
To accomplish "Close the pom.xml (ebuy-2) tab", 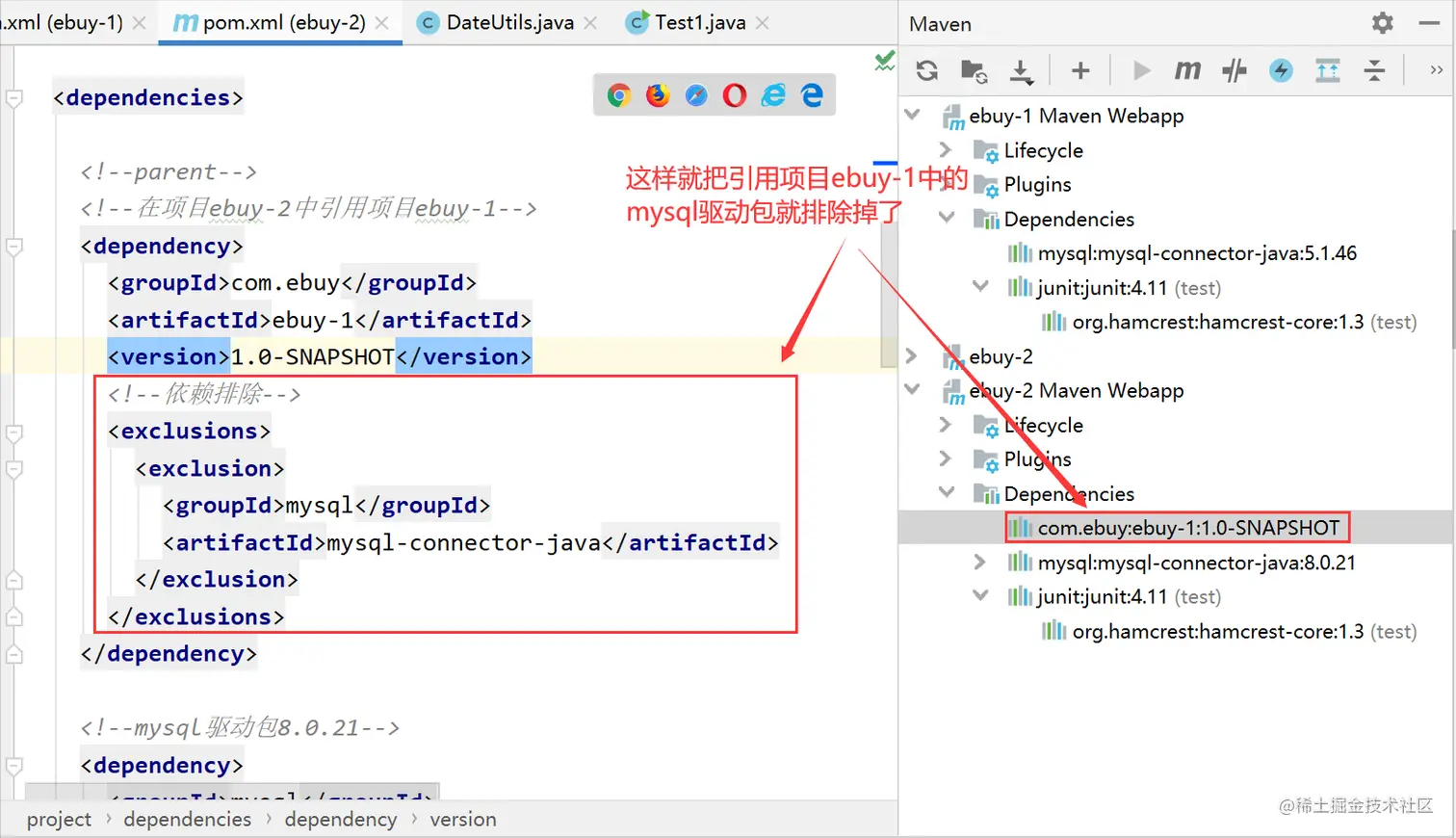I will [x=382, y=23].
